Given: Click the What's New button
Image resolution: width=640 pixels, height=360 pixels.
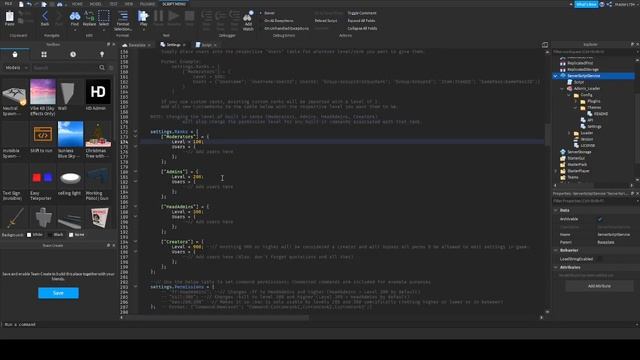Looking at the screenshot, I should [x=586, y=4].
